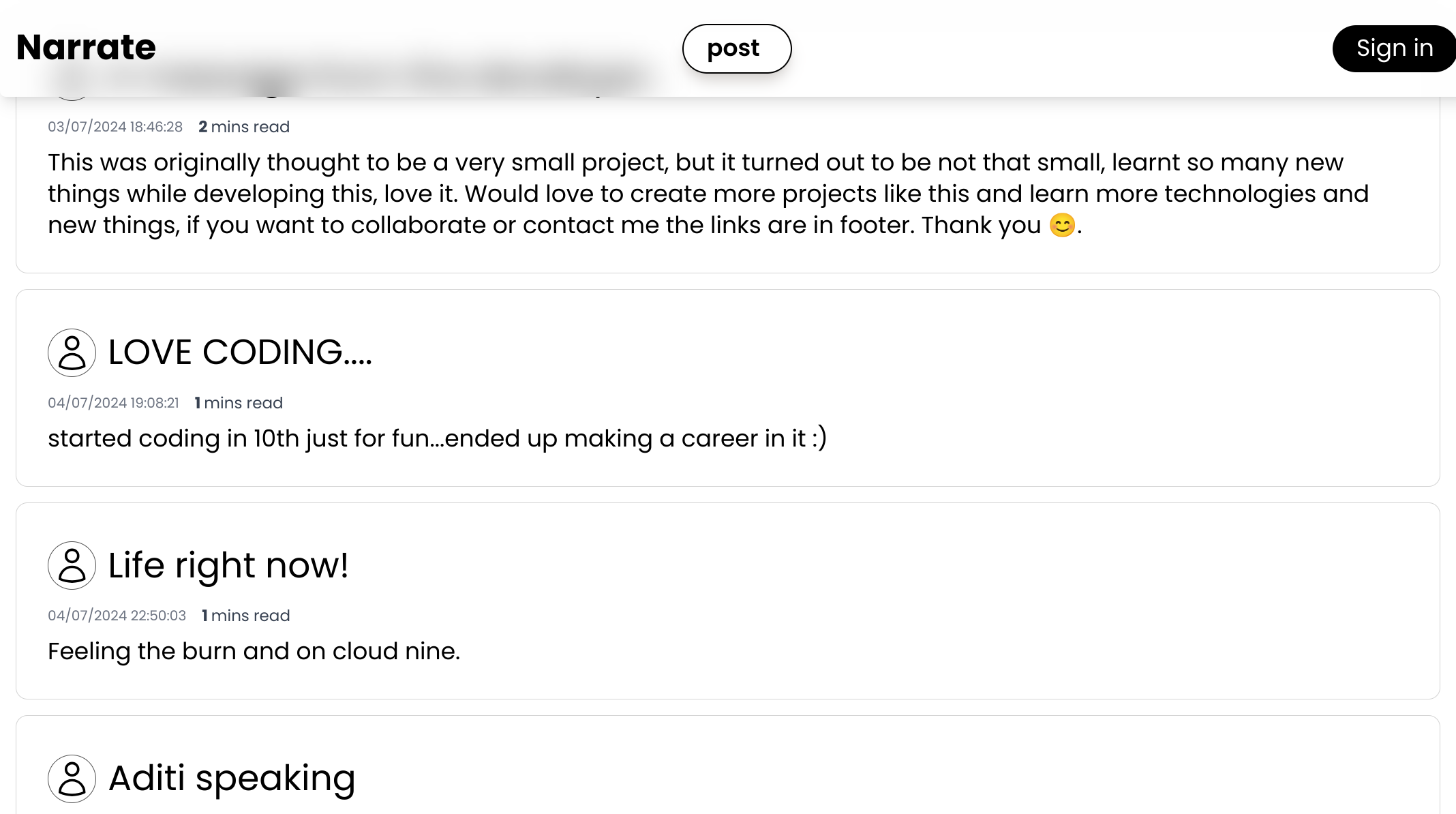Click the Aditi speaking author avatar icon
The image size is (1456, 814).
(x=72, y=779)
